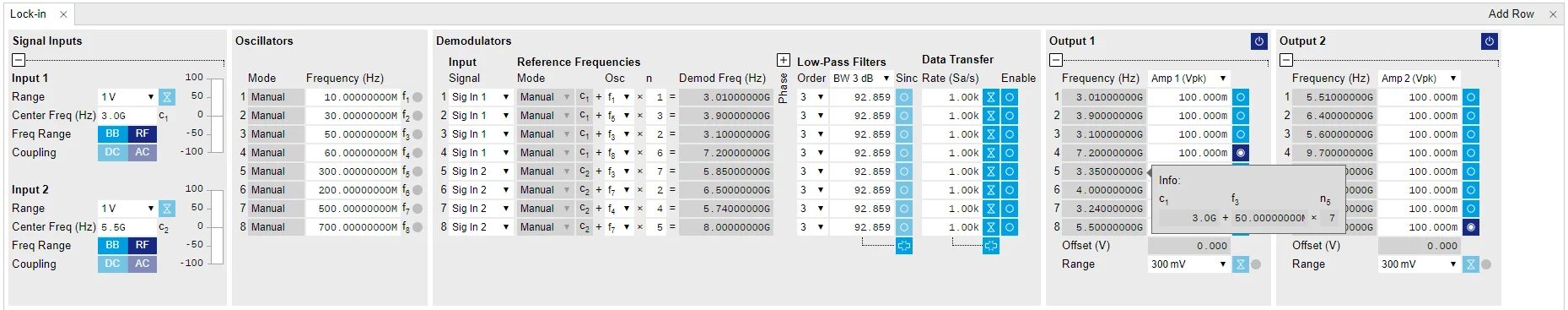The image size is (1568, 310).
Task: Toggle Input 1 range auto-adjust hourglass icon
Action: (x=167, y=97)
